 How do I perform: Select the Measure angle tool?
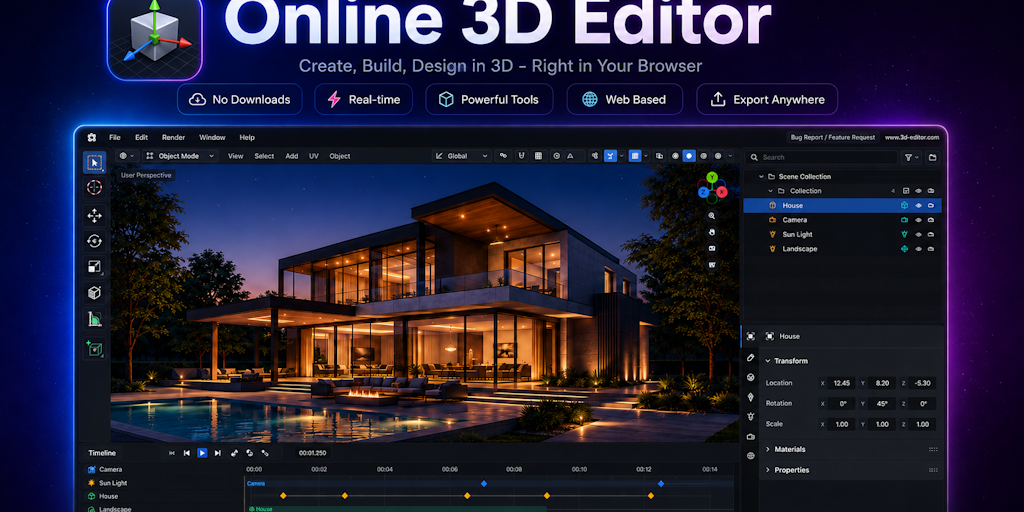[95, 319]
